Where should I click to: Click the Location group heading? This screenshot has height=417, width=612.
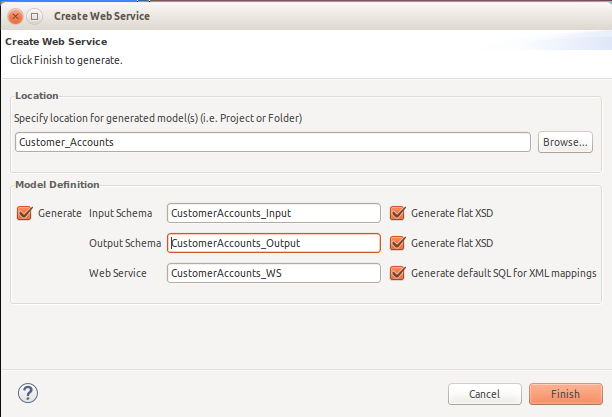(36, 96)
